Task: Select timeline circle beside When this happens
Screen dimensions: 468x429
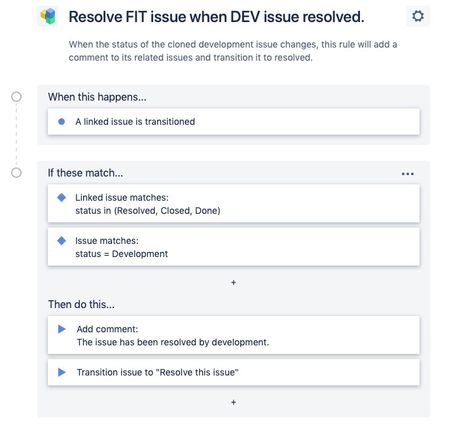Action: [x=16, y=97]
